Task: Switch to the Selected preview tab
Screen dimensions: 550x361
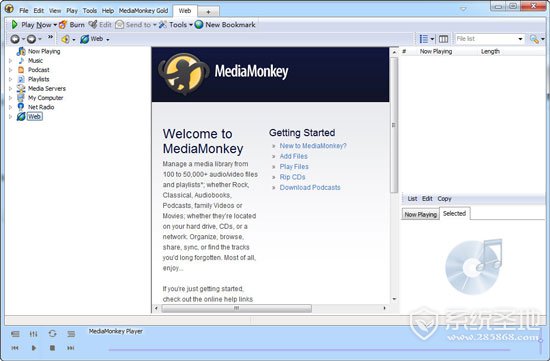Action: [455, 214]
